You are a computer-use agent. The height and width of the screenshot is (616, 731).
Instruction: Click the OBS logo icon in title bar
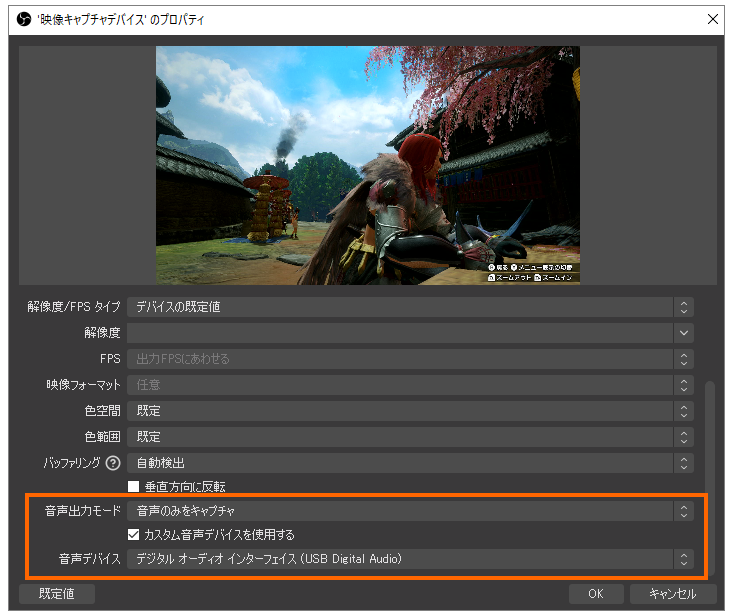[x=23, y=20]
